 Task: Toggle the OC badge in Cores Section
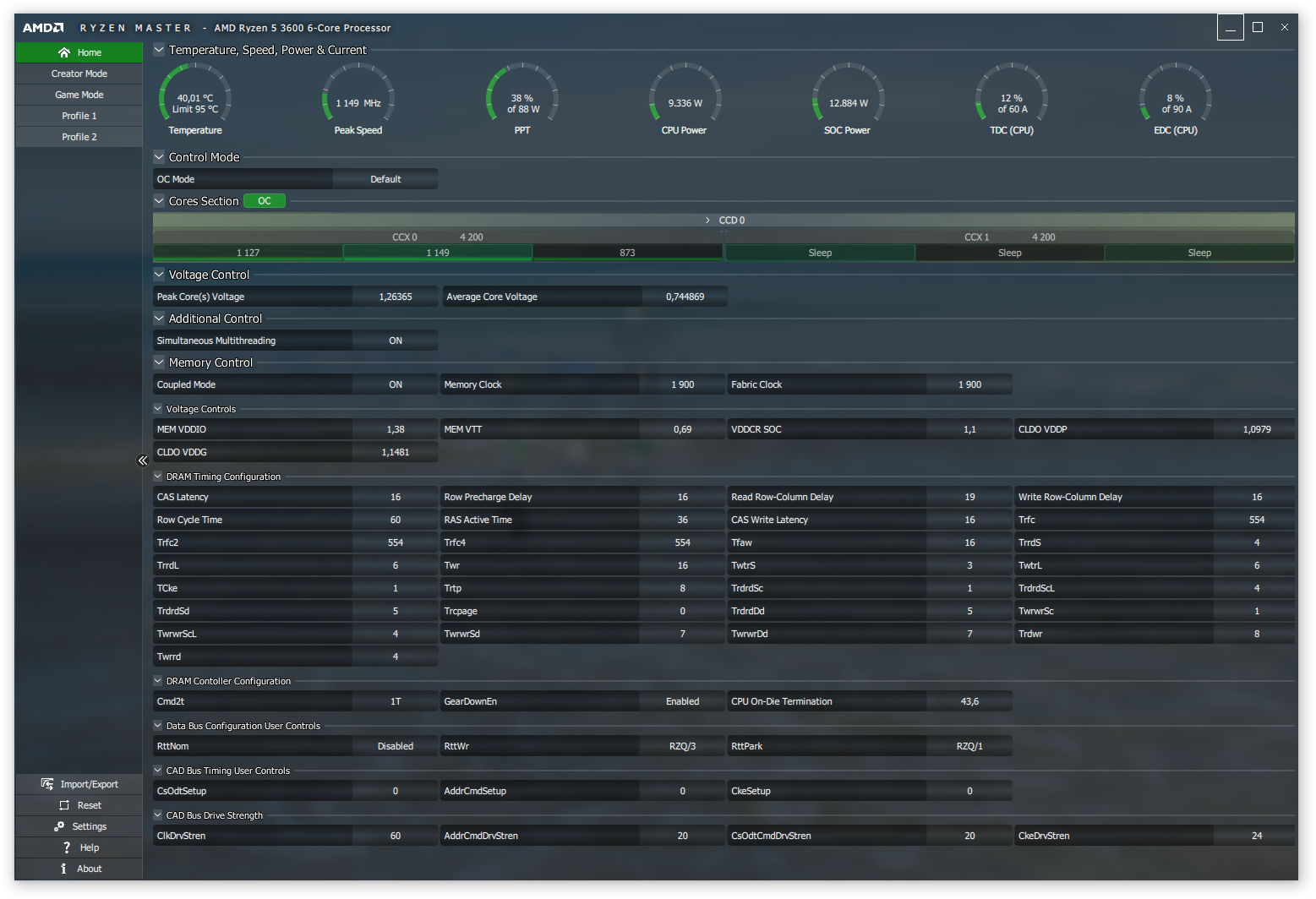point(265,201)
